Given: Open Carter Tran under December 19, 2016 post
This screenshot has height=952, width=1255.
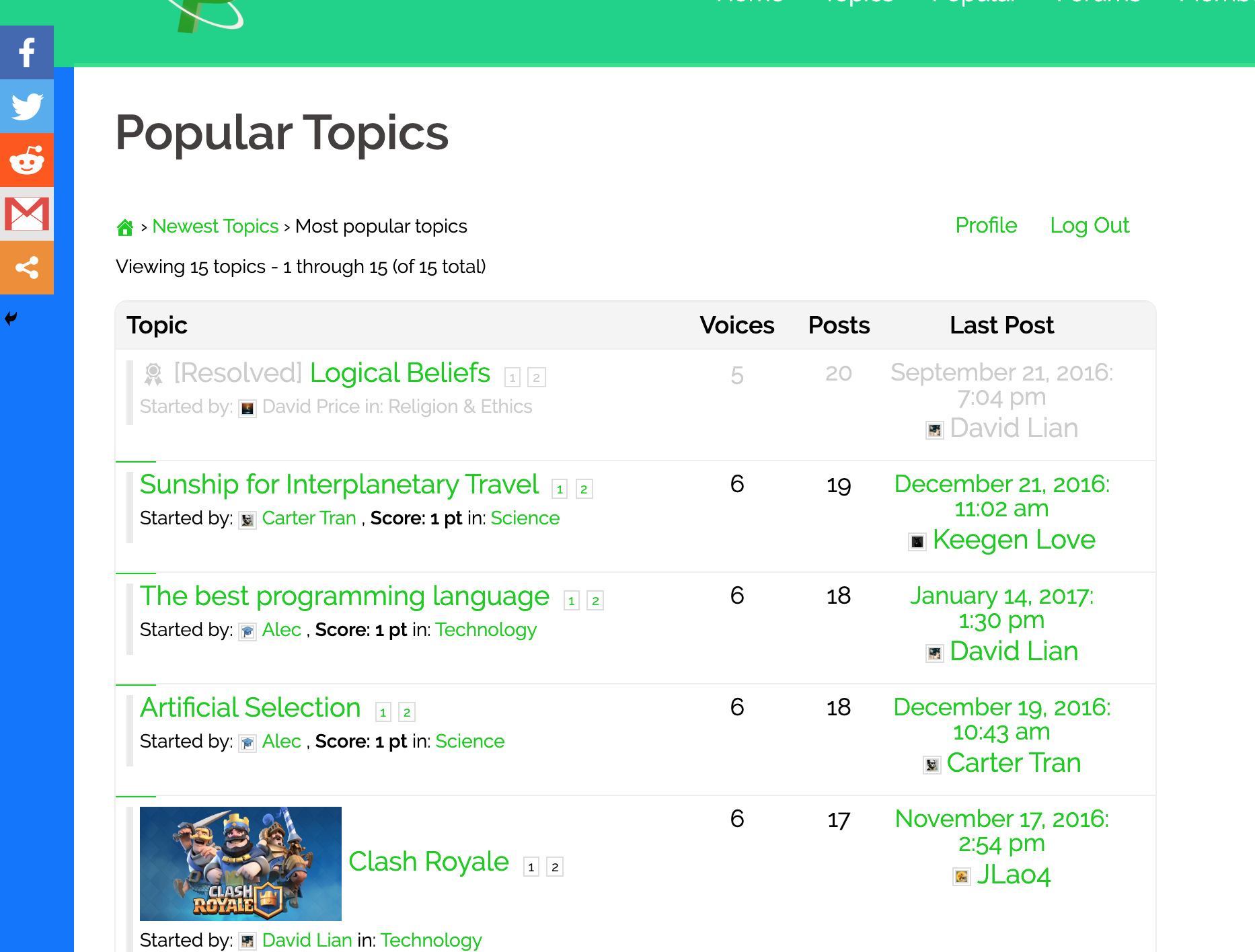Looking at the screenshot, I should pos(1014,763).
